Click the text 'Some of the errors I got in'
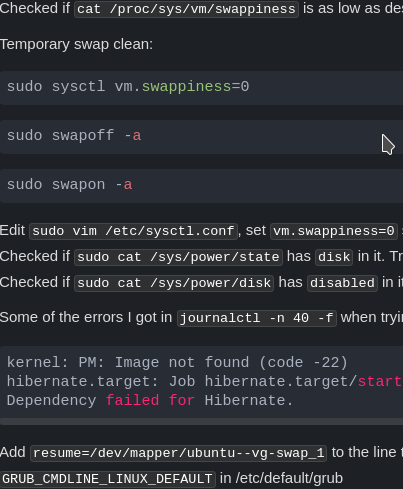Viewport: 403px width, 489px height. click(x=86, y=317)
